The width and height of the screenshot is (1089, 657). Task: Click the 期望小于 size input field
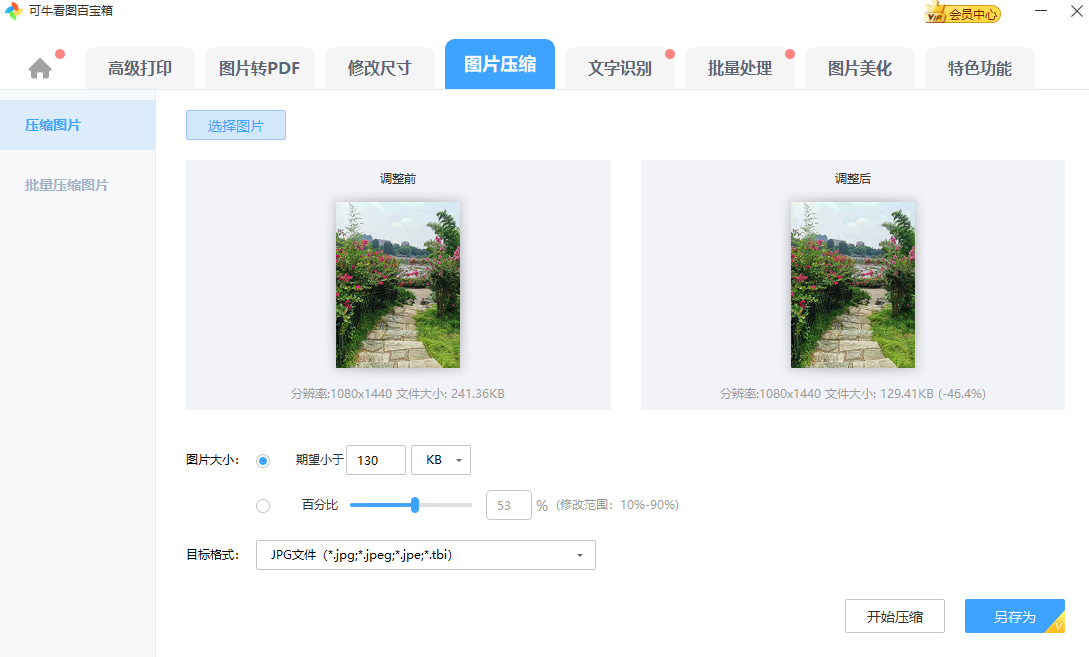376,460
